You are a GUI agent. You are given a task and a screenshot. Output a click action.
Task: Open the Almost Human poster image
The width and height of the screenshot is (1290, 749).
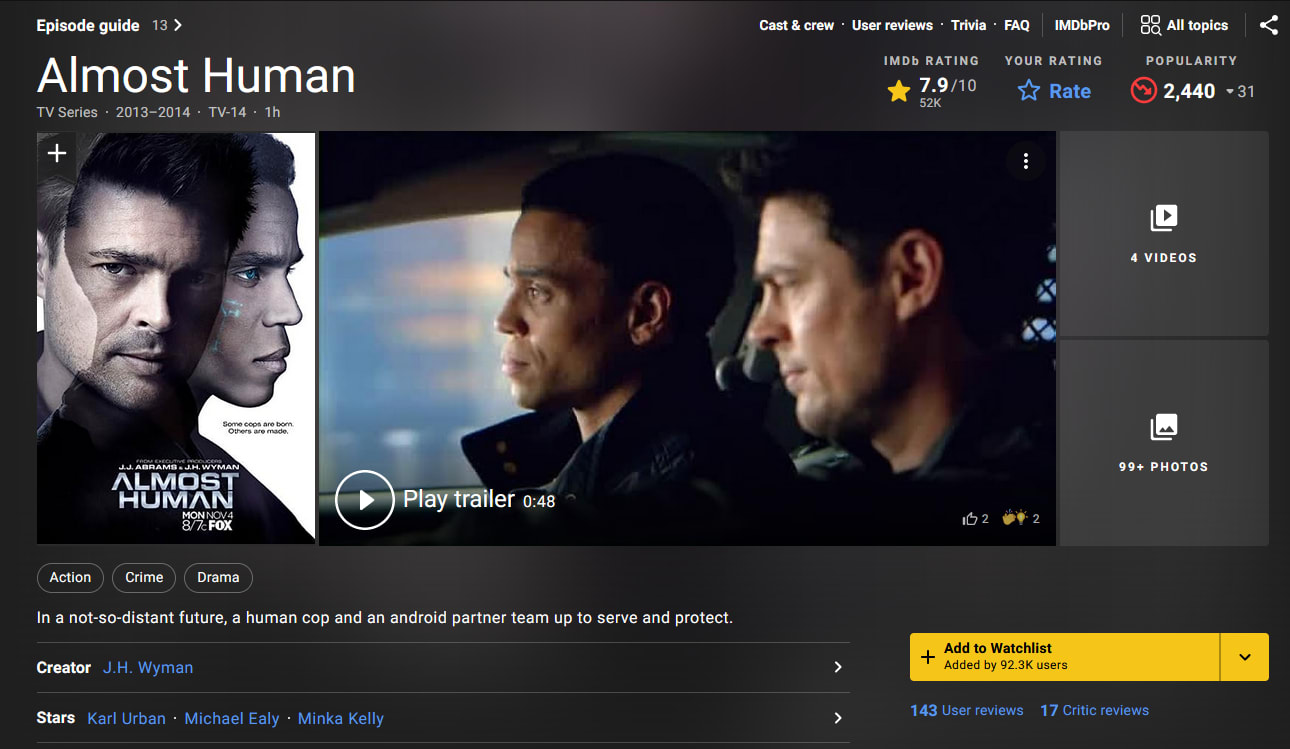coord(176,338)
